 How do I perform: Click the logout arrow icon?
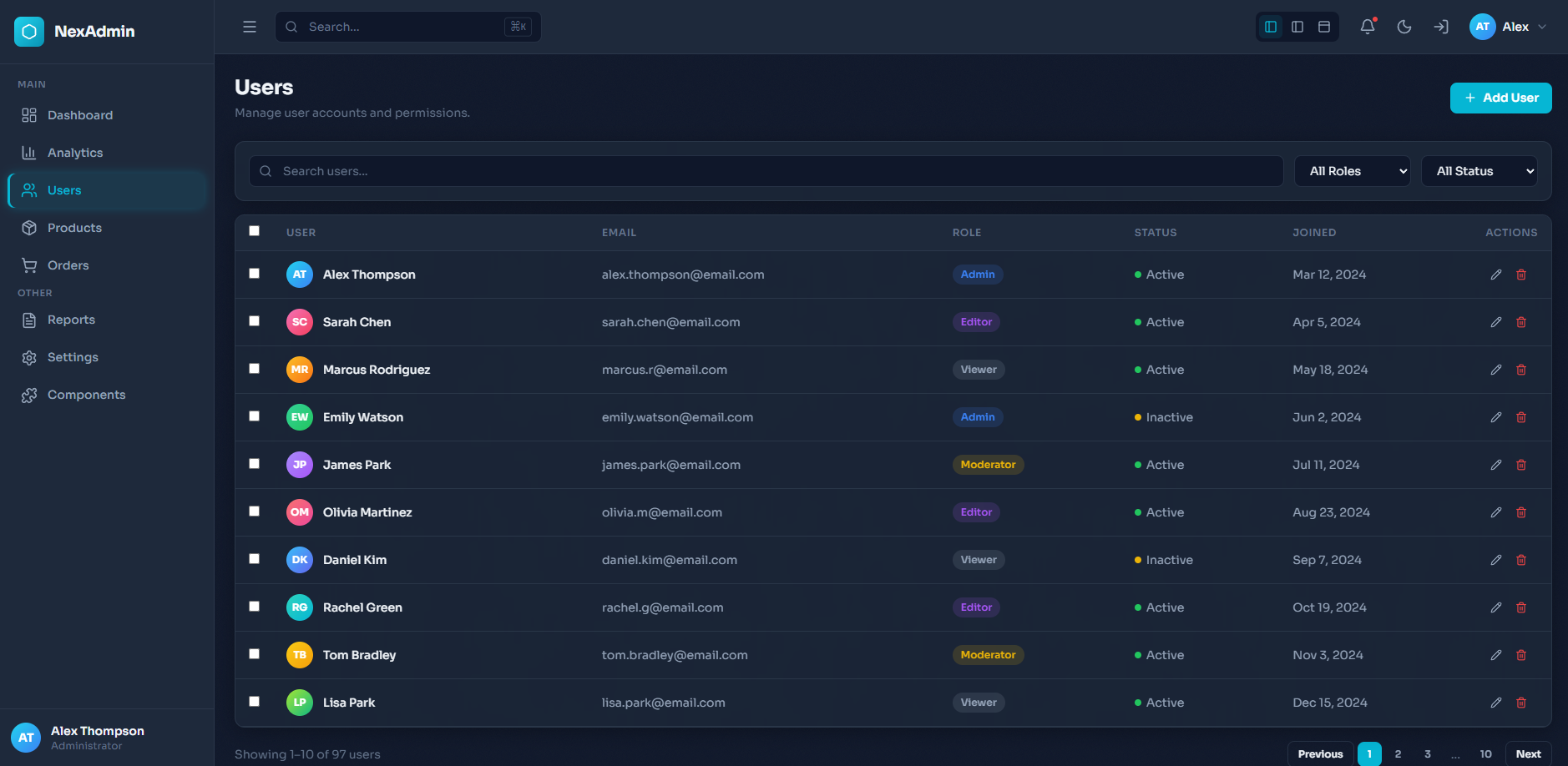pos(1441,27)
